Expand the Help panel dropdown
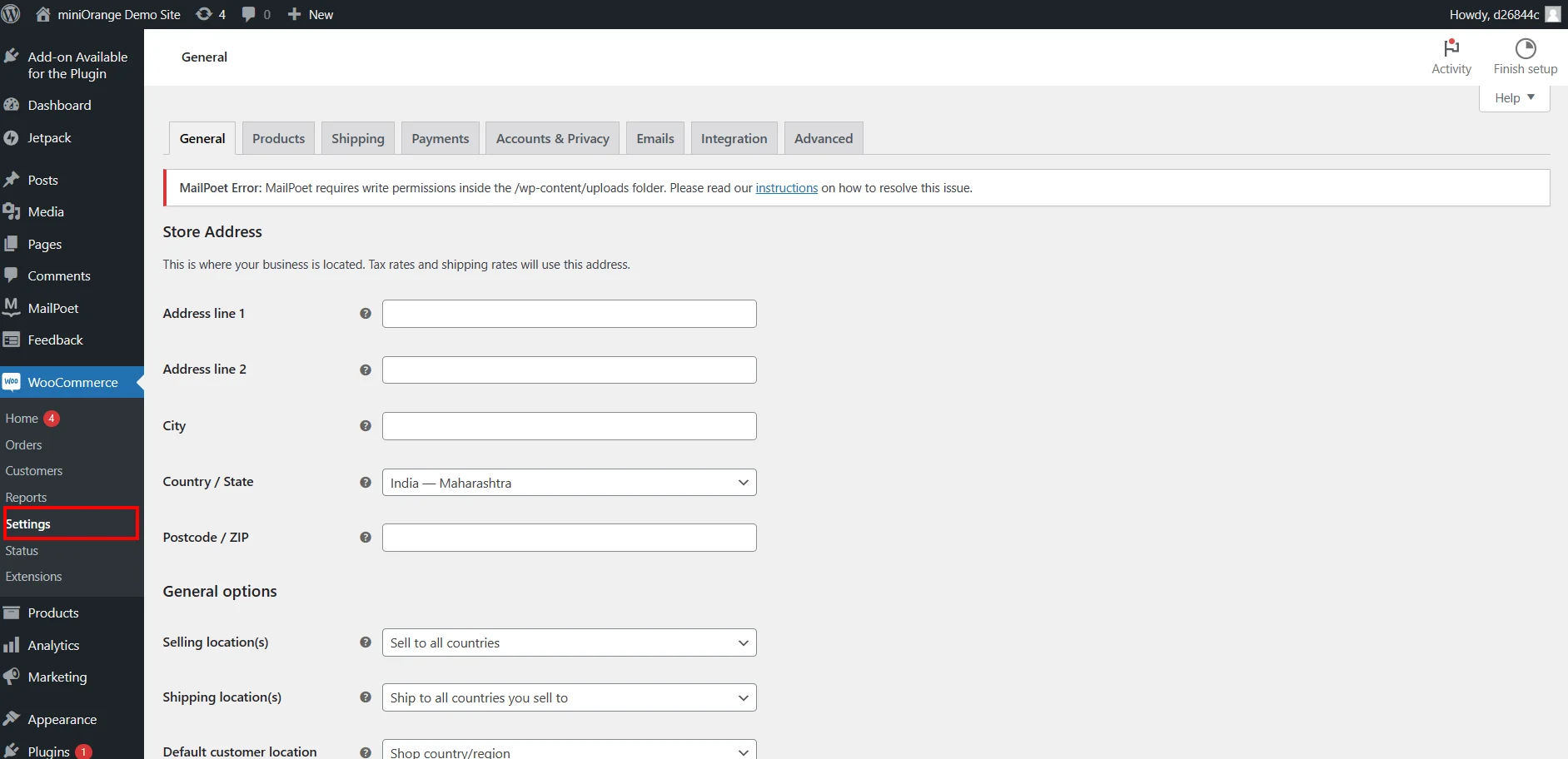 tap(1513, 97)
